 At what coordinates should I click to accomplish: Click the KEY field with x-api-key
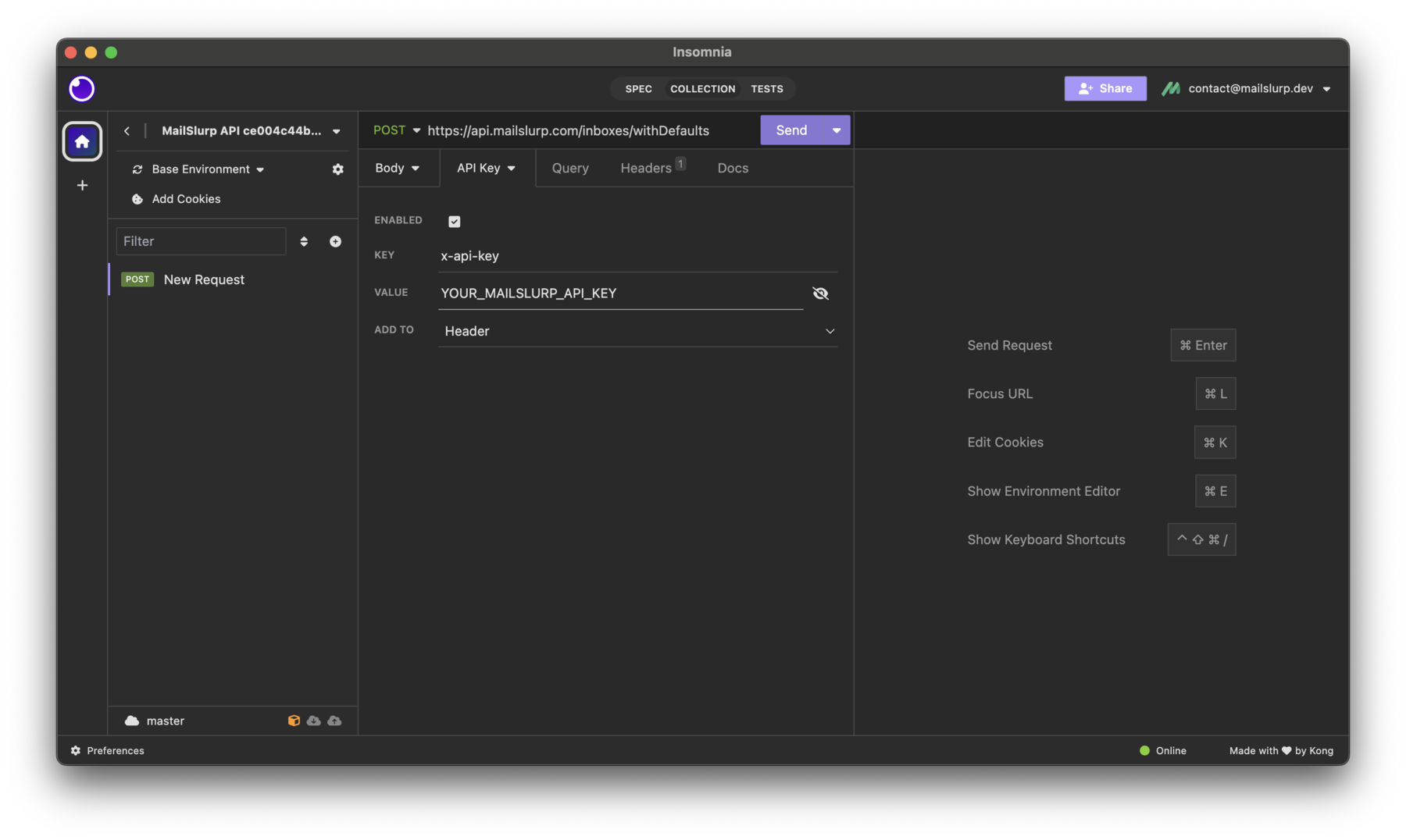click(637, 256)
